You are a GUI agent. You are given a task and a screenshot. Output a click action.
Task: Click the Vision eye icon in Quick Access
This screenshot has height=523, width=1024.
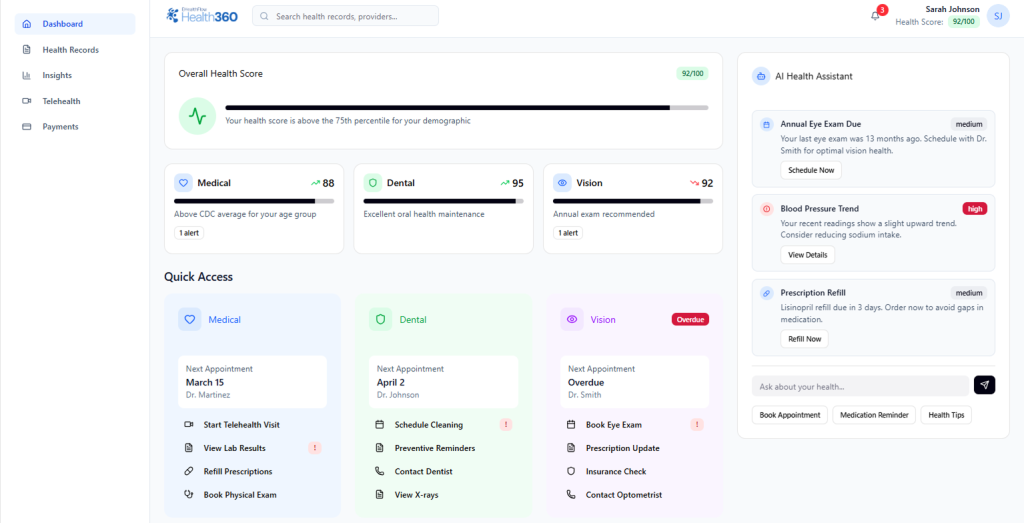572,319
